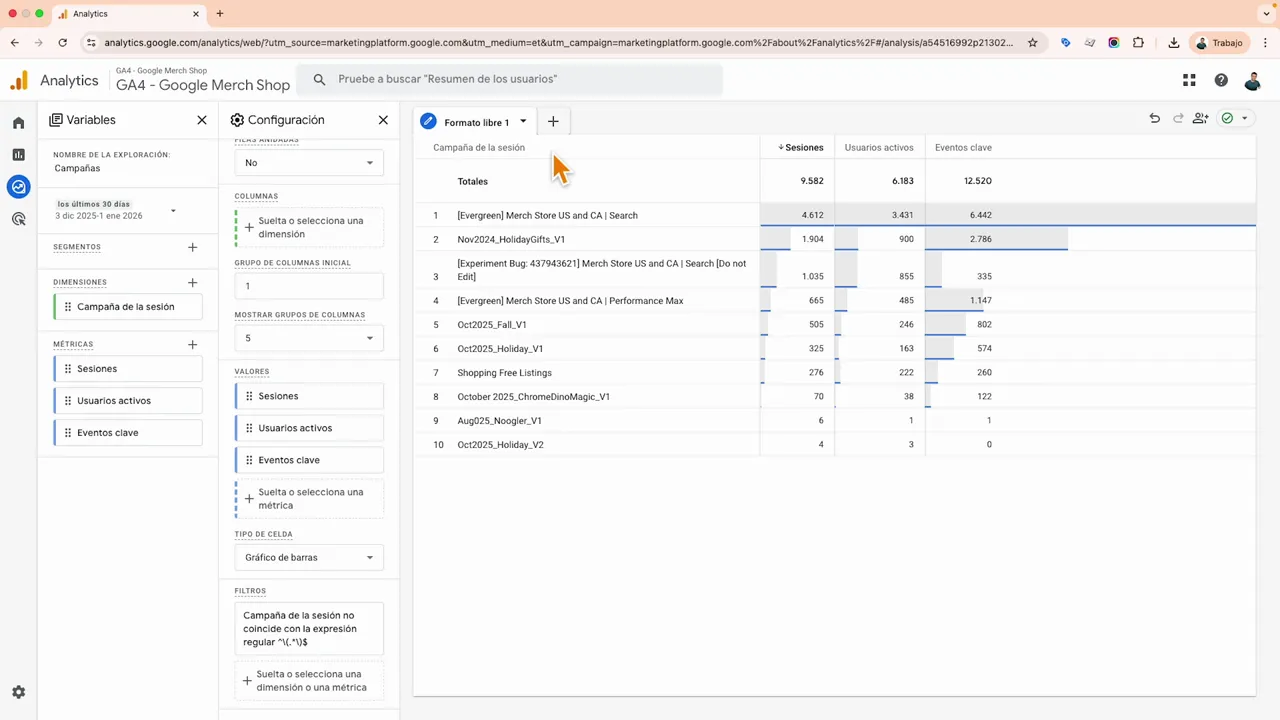Click the Google Analytics logo
Viewport: 1280px width, 720px height.
coord(19,81)
